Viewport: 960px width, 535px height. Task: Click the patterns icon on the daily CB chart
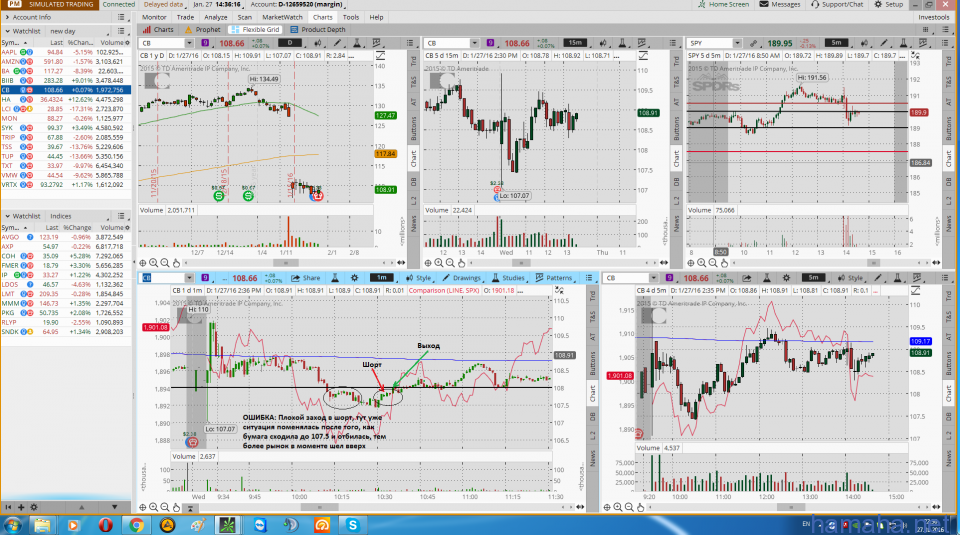click(377, 43)
